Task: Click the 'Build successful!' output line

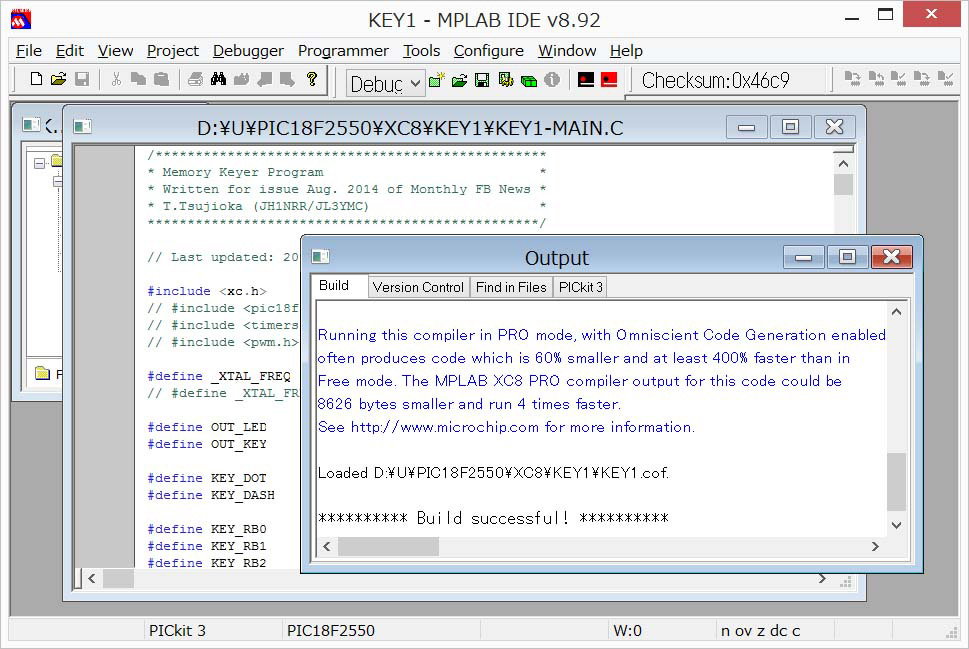Action: [493, 517]
